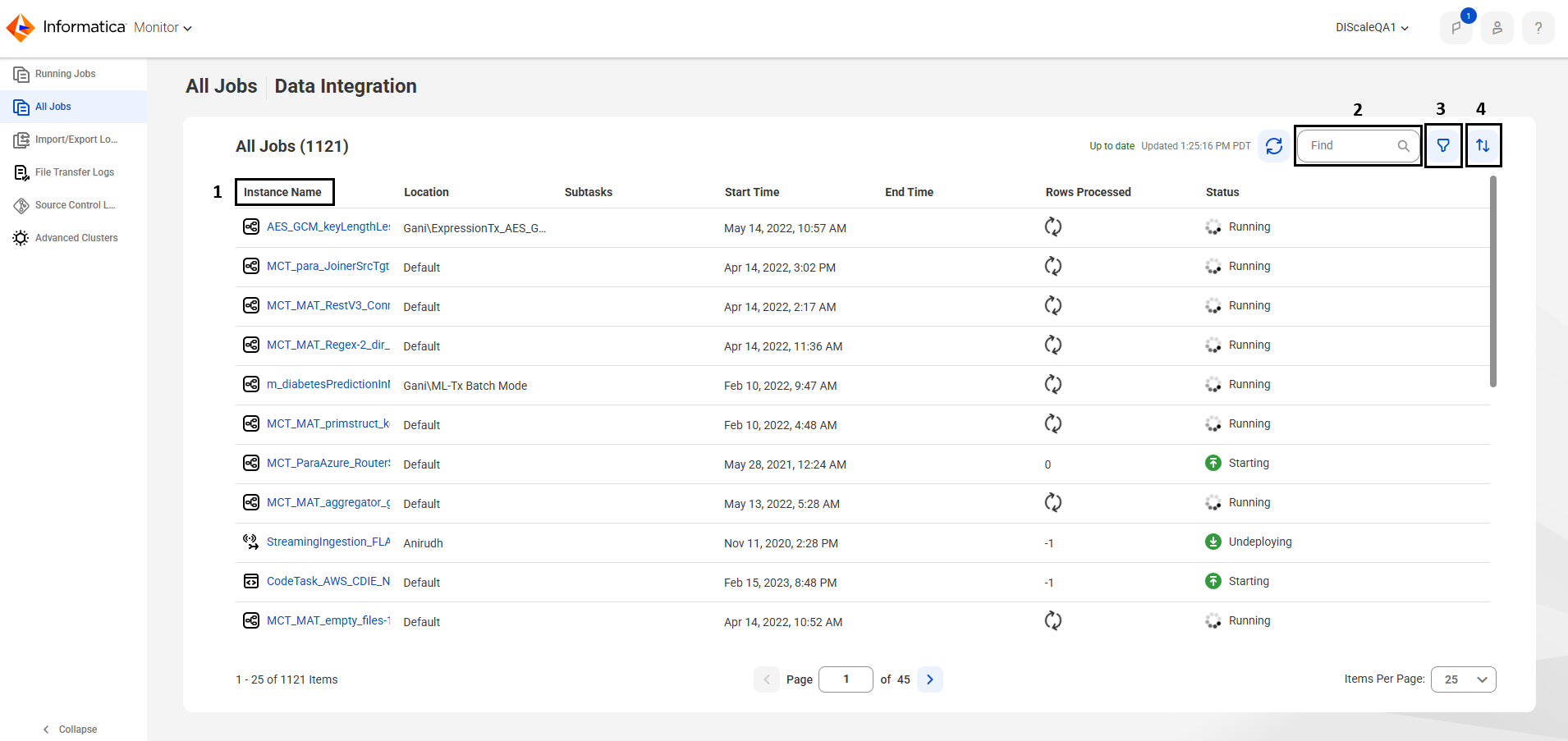Open the MCT_MAT_Regex-2_dir_ job link
1568x741 pixels.
(328, 345)
